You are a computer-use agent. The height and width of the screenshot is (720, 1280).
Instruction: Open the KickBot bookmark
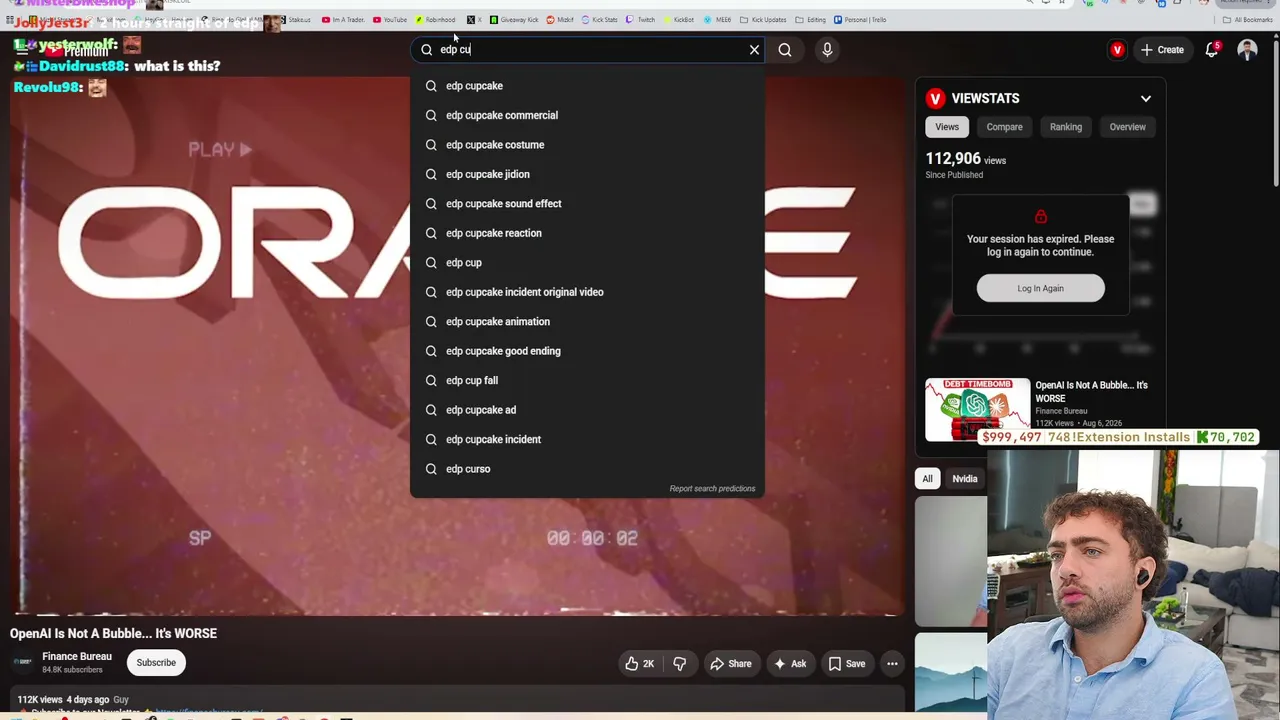pyautogui.click(x=679, y=20)
